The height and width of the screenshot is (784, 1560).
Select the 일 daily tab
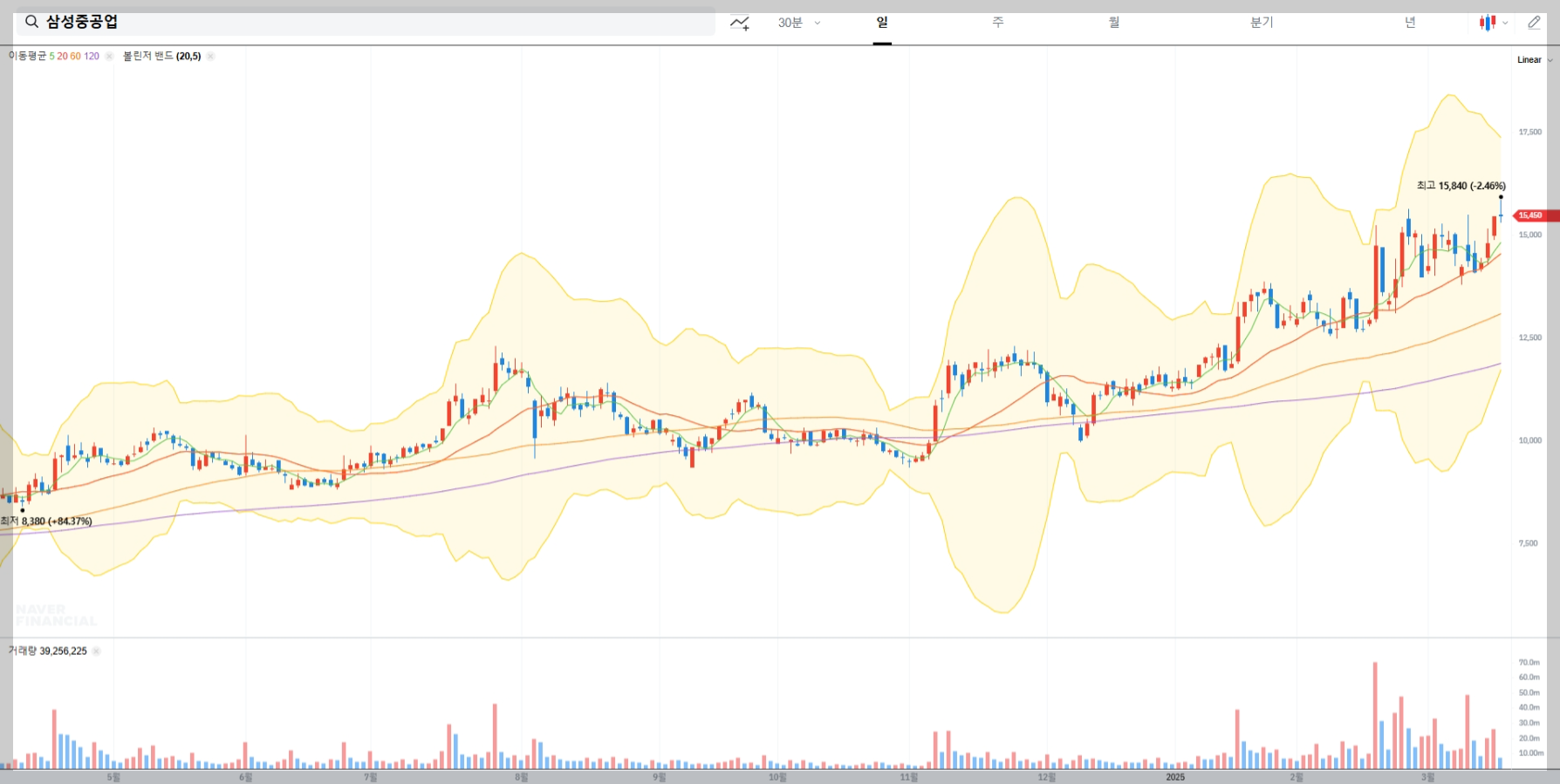[882, 23]
